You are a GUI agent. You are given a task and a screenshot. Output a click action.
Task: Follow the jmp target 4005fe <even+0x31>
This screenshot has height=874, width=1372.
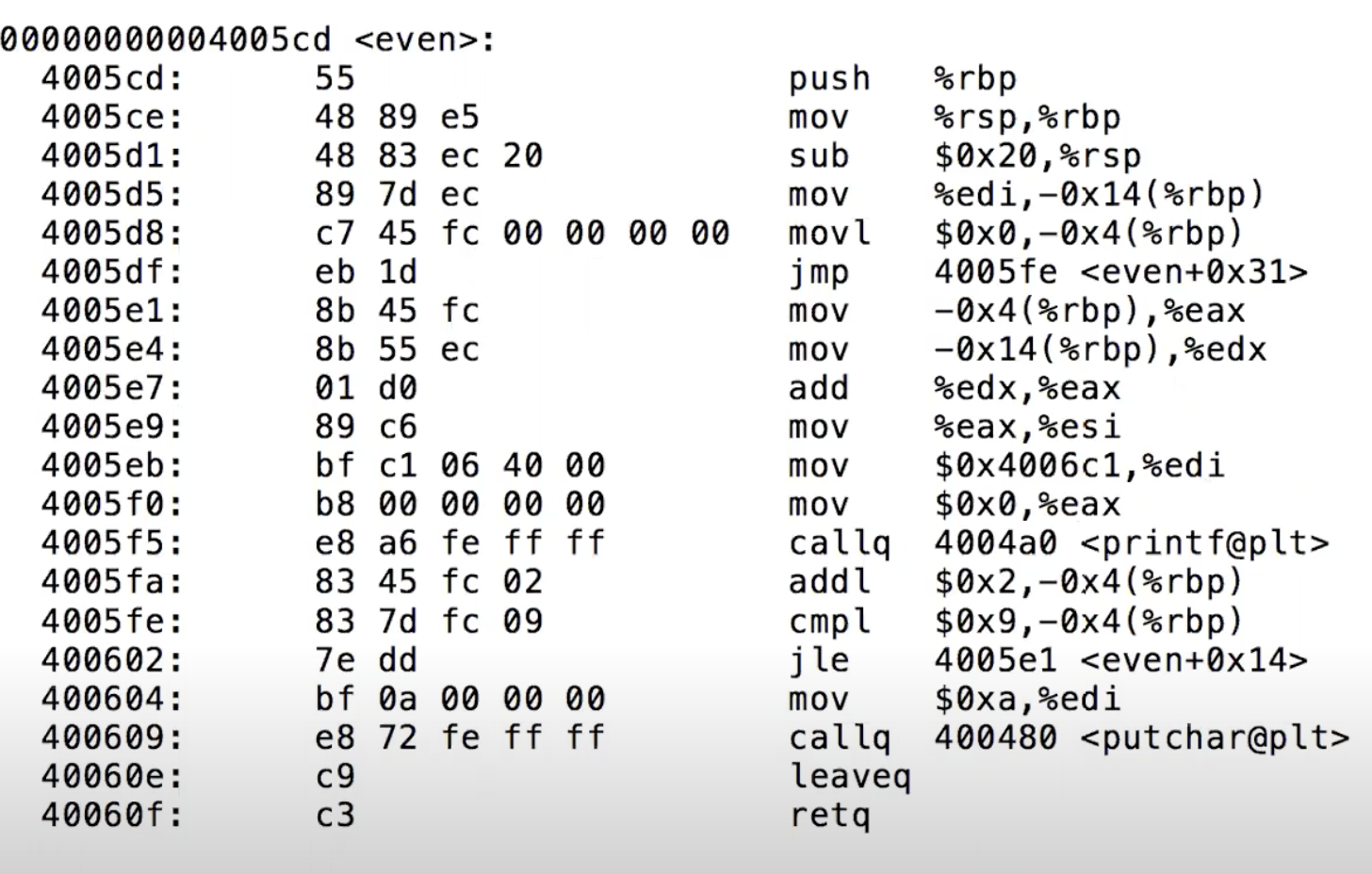(x=1121, y=272)
